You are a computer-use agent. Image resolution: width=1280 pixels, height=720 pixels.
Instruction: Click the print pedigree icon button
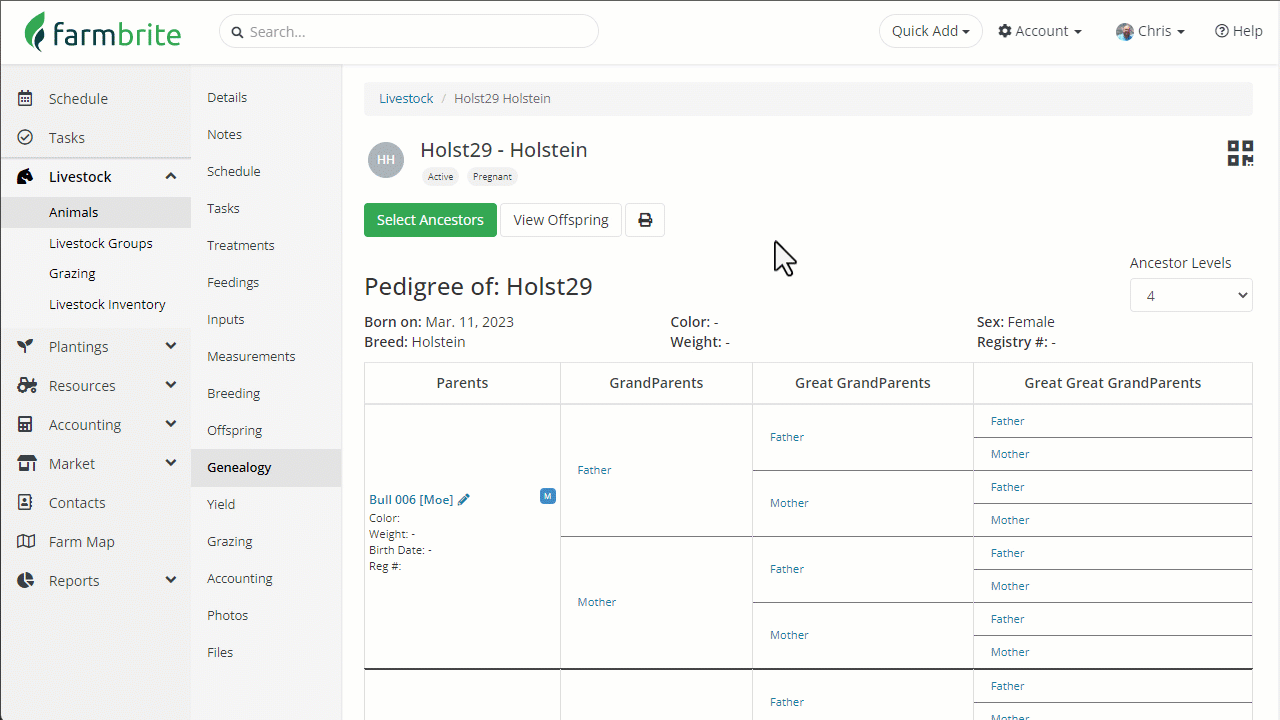pyautogui.click(x=645, y=220)
